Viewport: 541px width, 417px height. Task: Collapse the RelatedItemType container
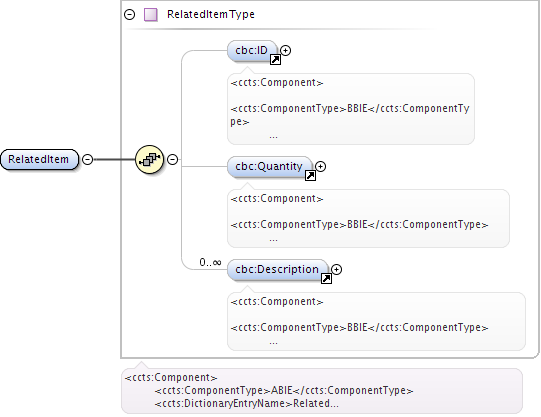click(x=129, y=14)
